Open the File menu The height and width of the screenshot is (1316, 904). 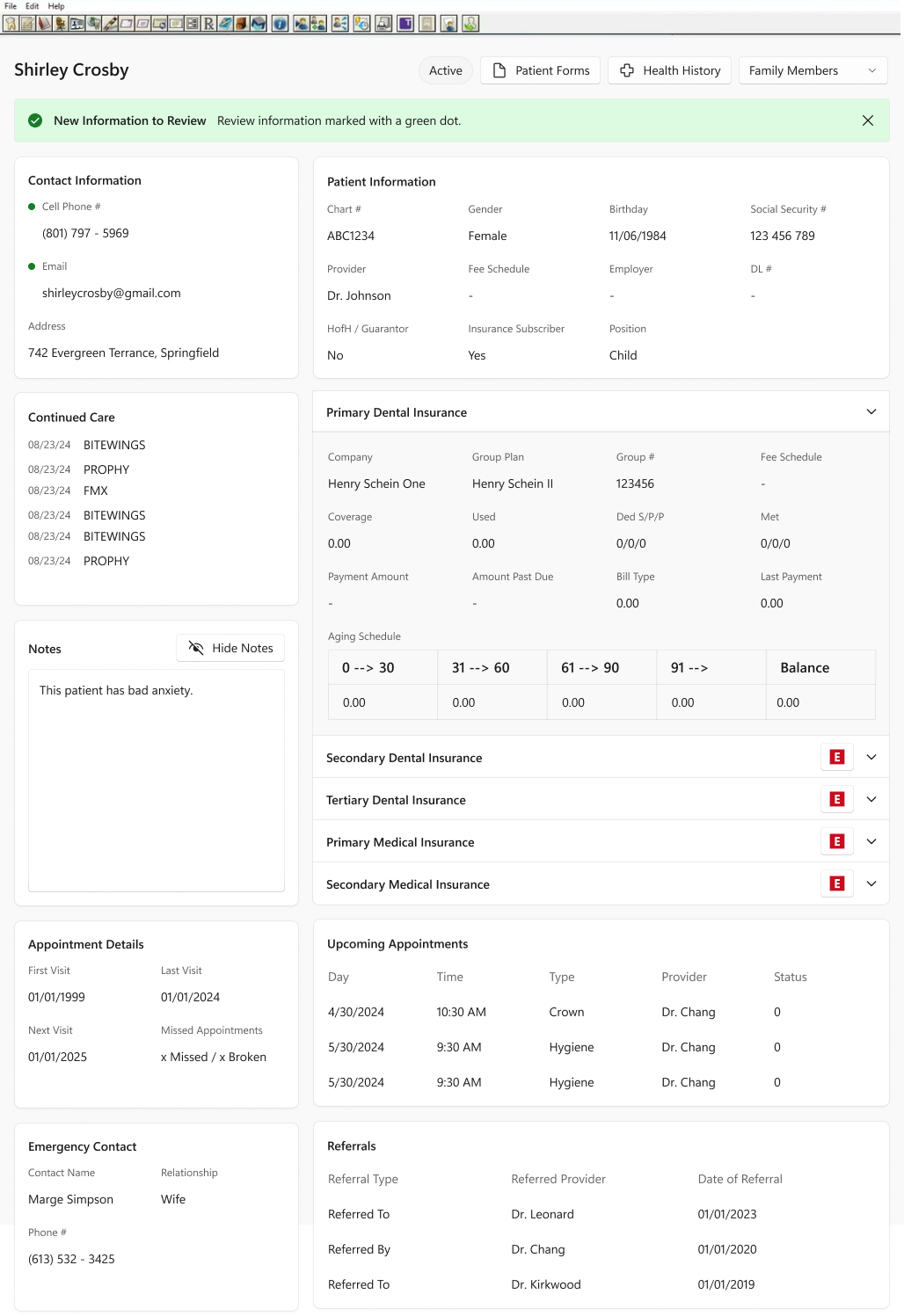(x=11, y=6)
